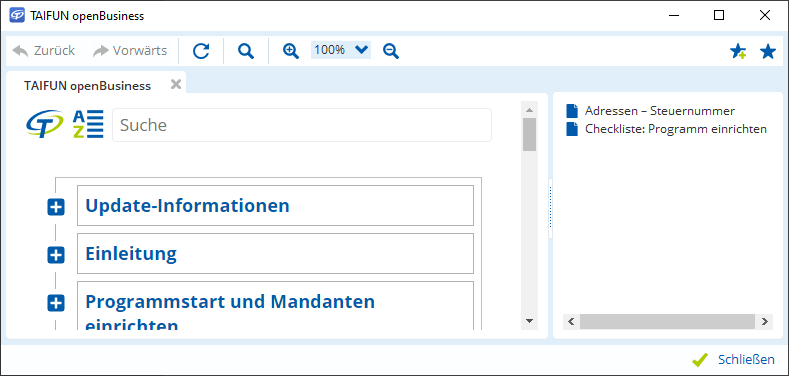Maximize the TAIFUN openBusiness window
This screenshot has width=789, height=376.
click(719, 16)
